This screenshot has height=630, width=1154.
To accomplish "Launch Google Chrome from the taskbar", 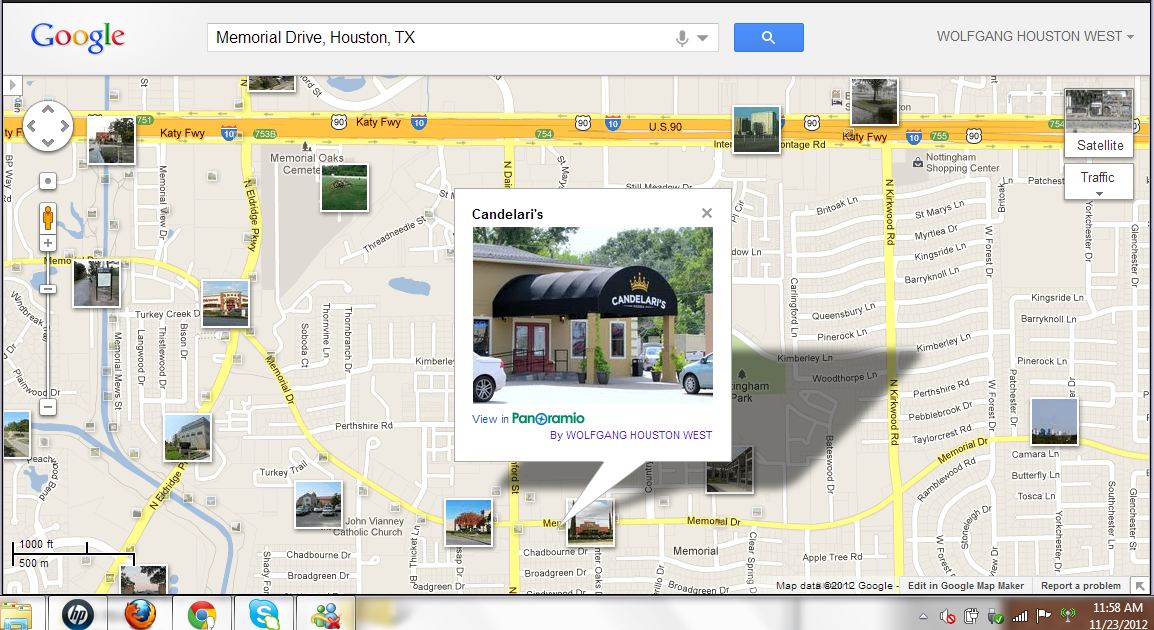I will click(x=202, y=615).
